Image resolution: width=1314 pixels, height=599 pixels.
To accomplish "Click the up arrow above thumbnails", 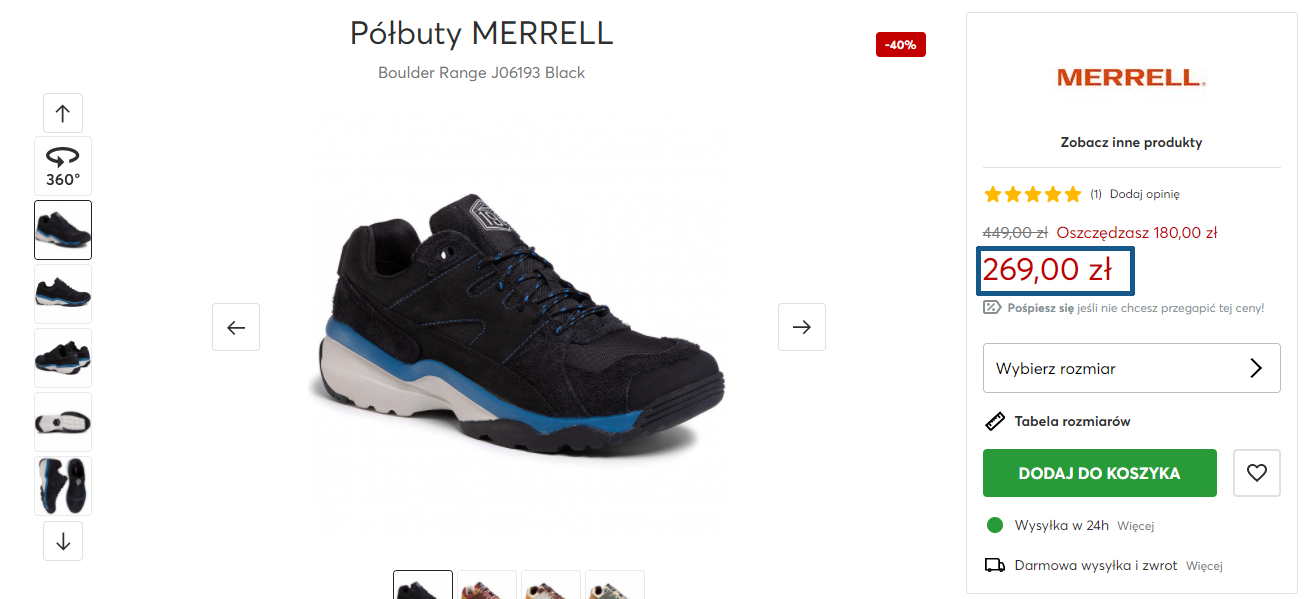I will (x=63, y=113).
